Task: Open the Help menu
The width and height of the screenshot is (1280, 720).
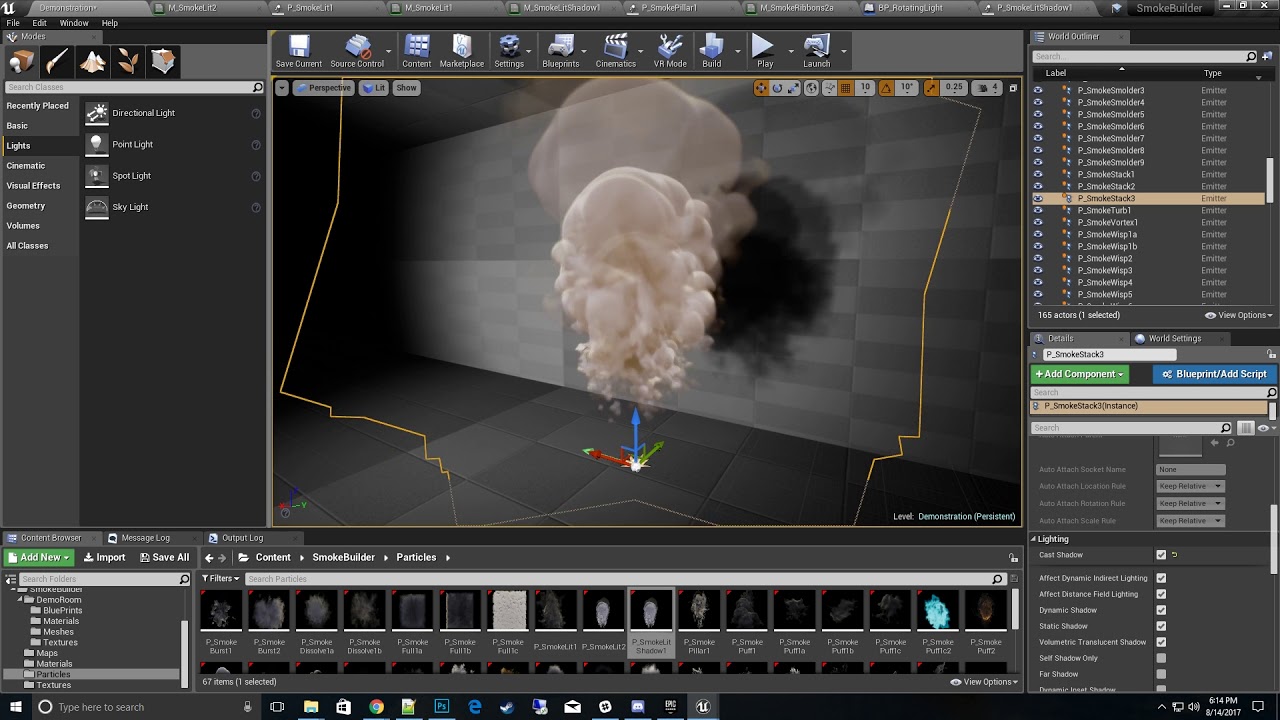Action: (110, 23)
